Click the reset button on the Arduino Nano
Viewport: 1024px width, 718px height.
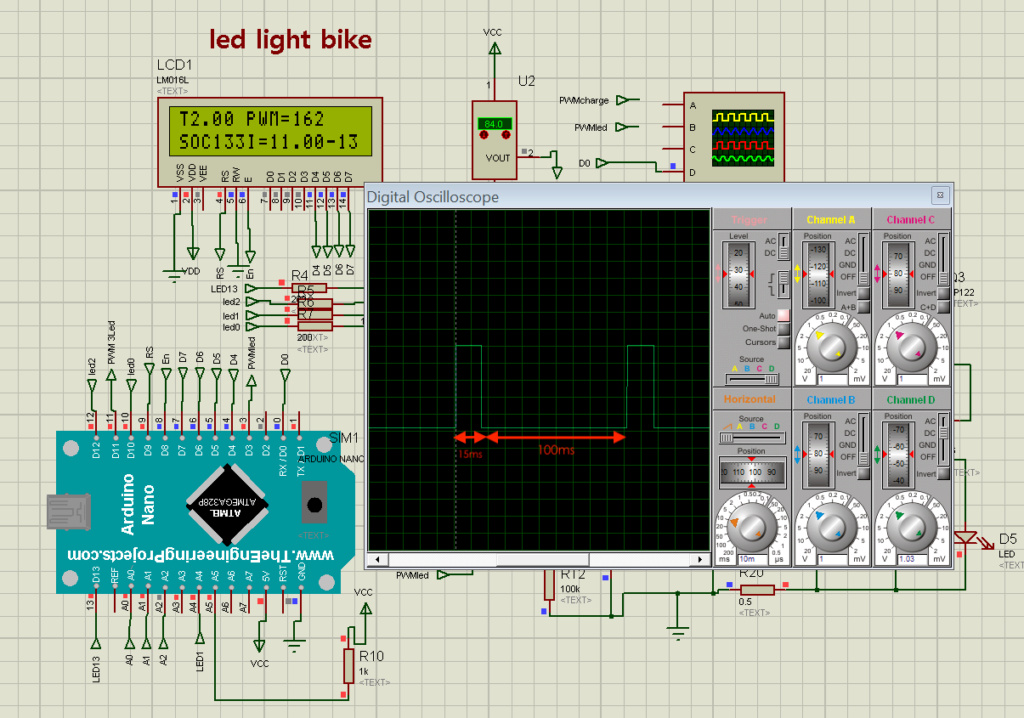(314, 504)
